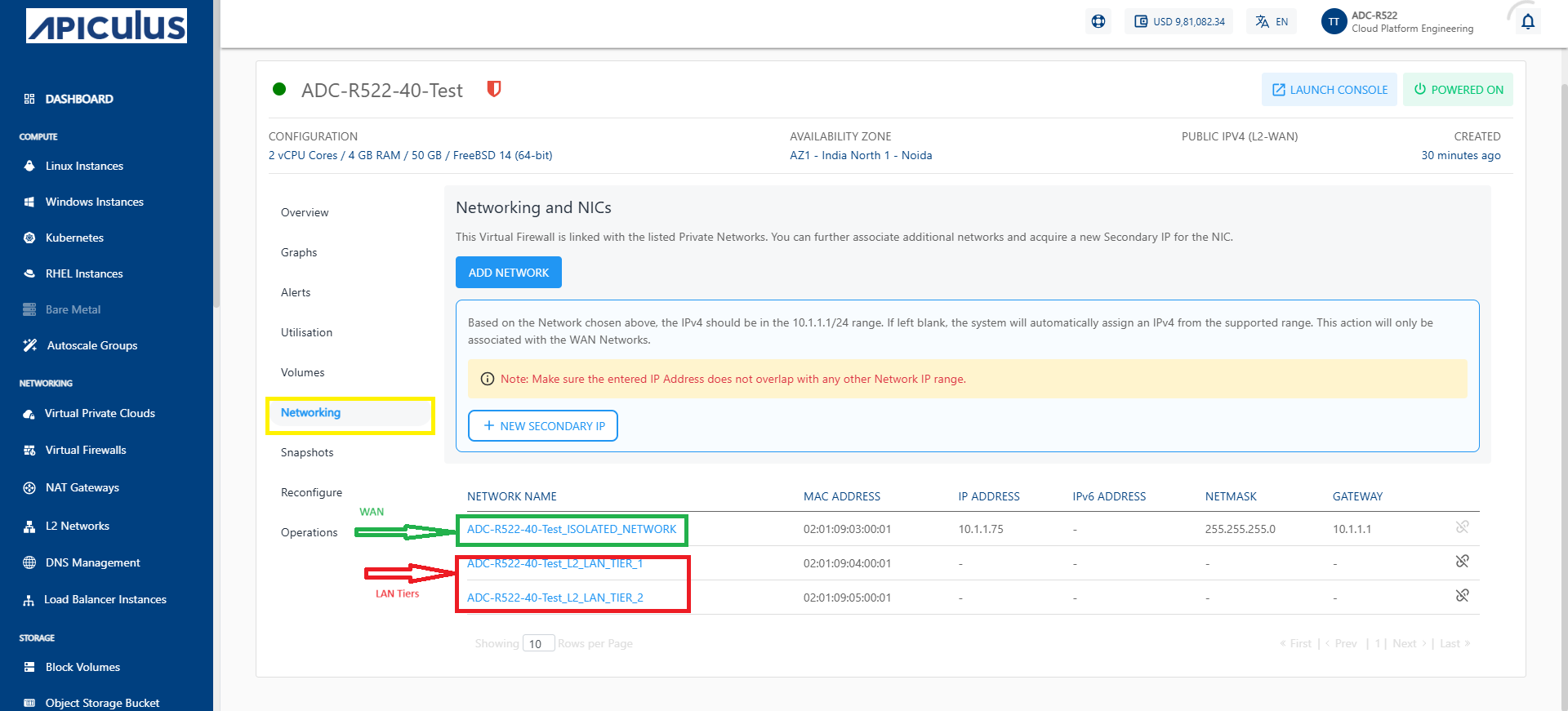Open the TT user avatar menu
Viewport: 1568px width, 711px height.
tap(1334, 21)
